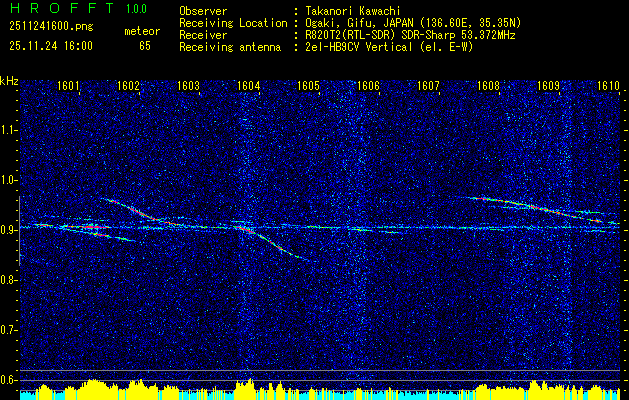Click the Receiving antenna field label
The width and height of the screenshot is (629, 400).
tap(230, 47)
